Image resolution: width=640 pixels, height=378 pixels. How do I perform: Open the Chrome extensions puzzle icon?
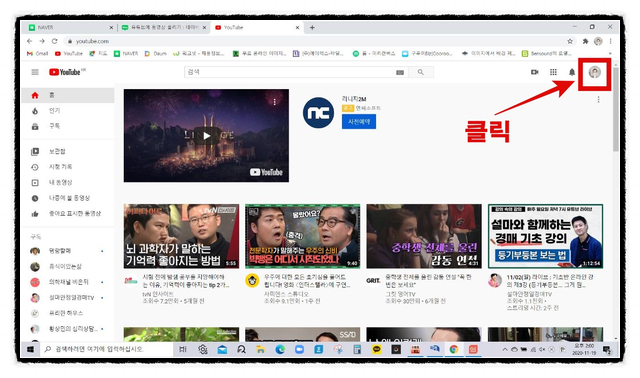click(x=585, y=41)
